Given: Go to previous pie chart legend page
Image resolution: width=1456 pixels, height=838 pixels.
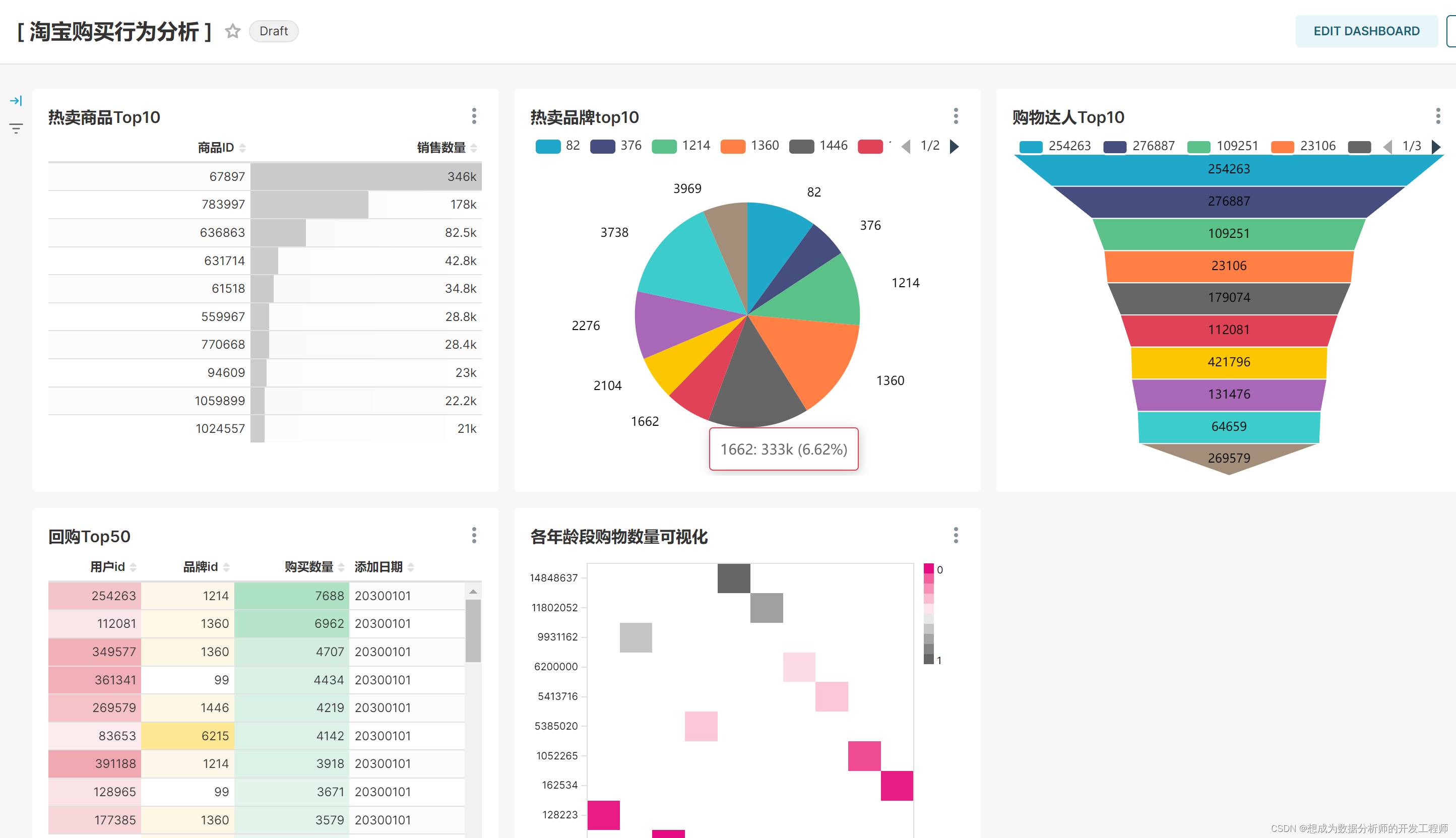Looking at the screenshot, I should click(x=906, y=146).
